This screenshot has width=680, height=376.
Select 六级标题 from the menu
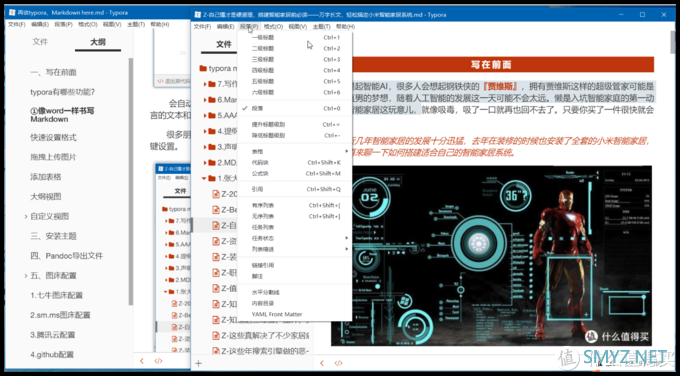(x=295, y=92)
